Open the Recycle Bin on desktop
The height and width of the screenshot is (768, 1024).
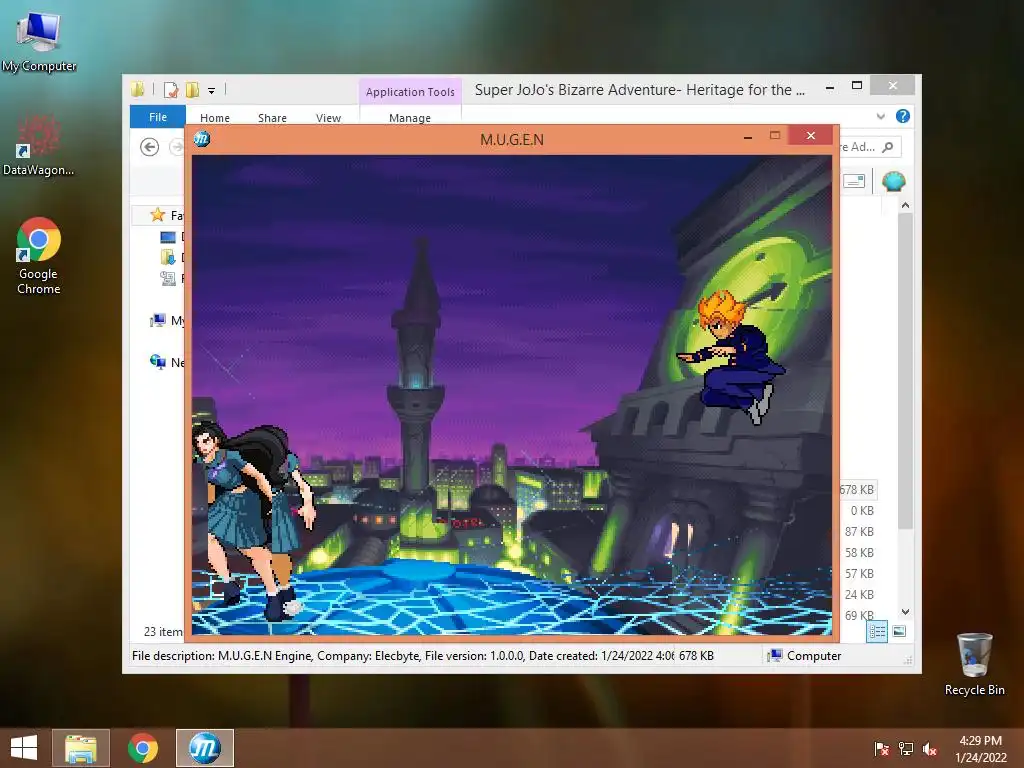coord(974,664)
